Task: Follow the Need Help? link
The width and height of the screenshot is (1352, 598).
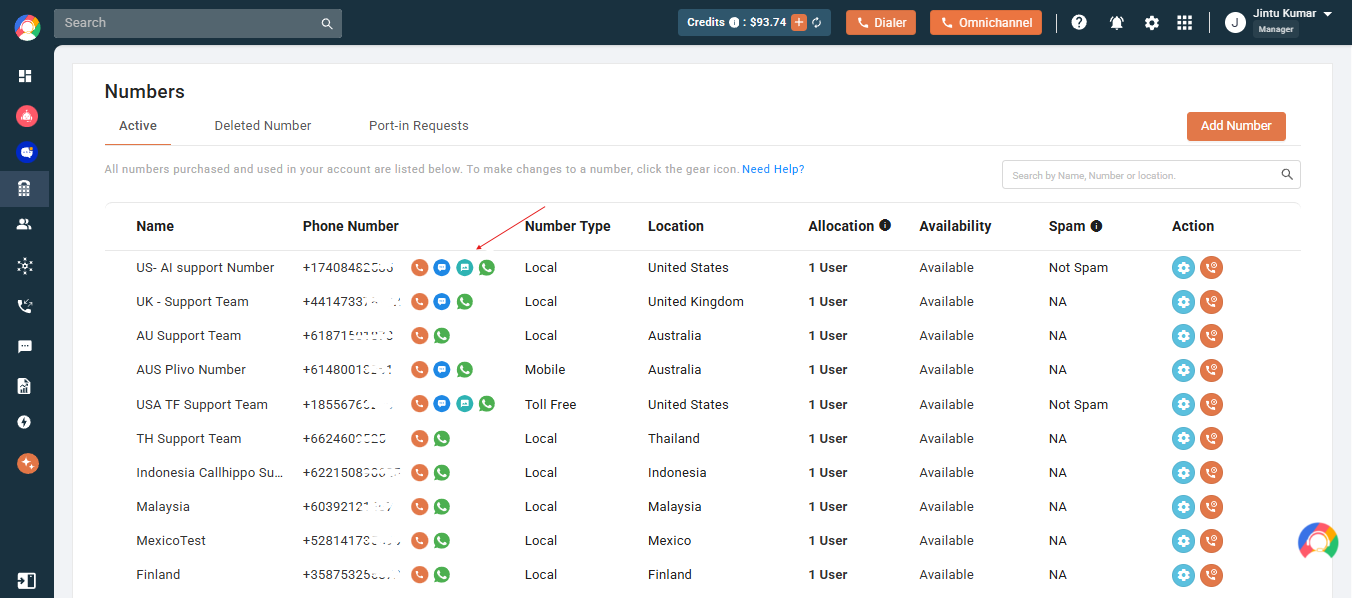Action: (773, 169)
